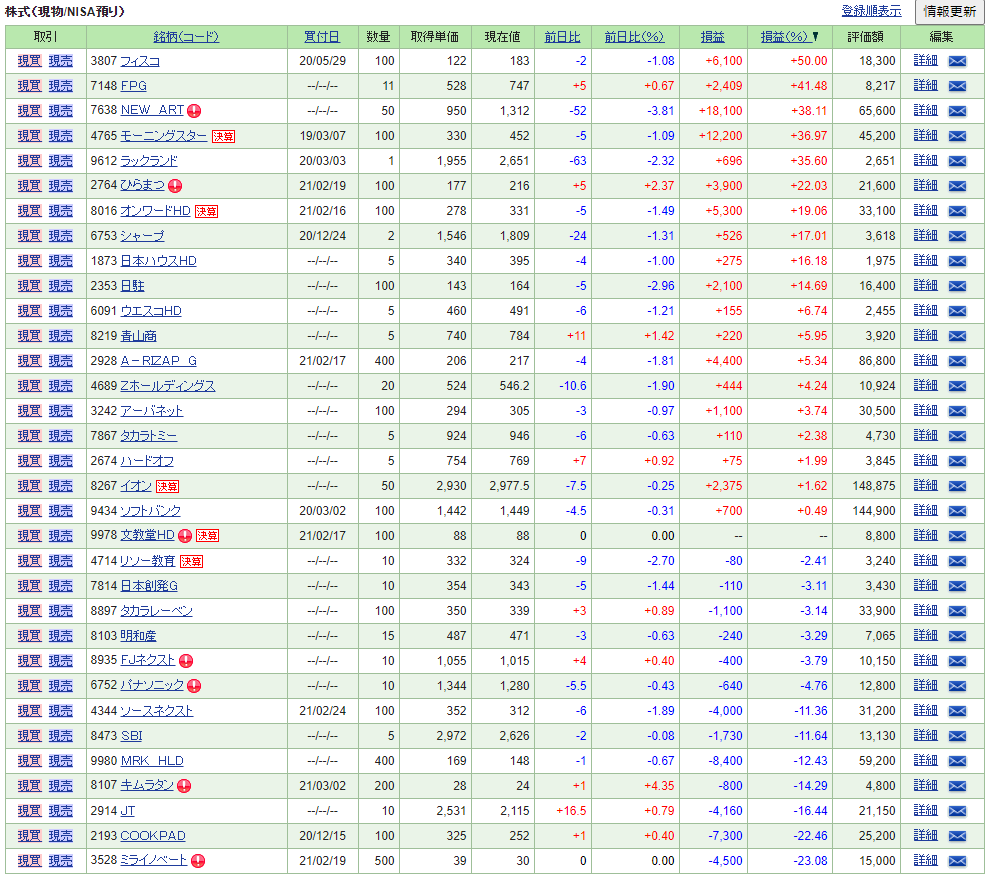This screenshot has height=881, width=991.
Task: Click 現売 for SBI
Action: (x=61, y=736)
